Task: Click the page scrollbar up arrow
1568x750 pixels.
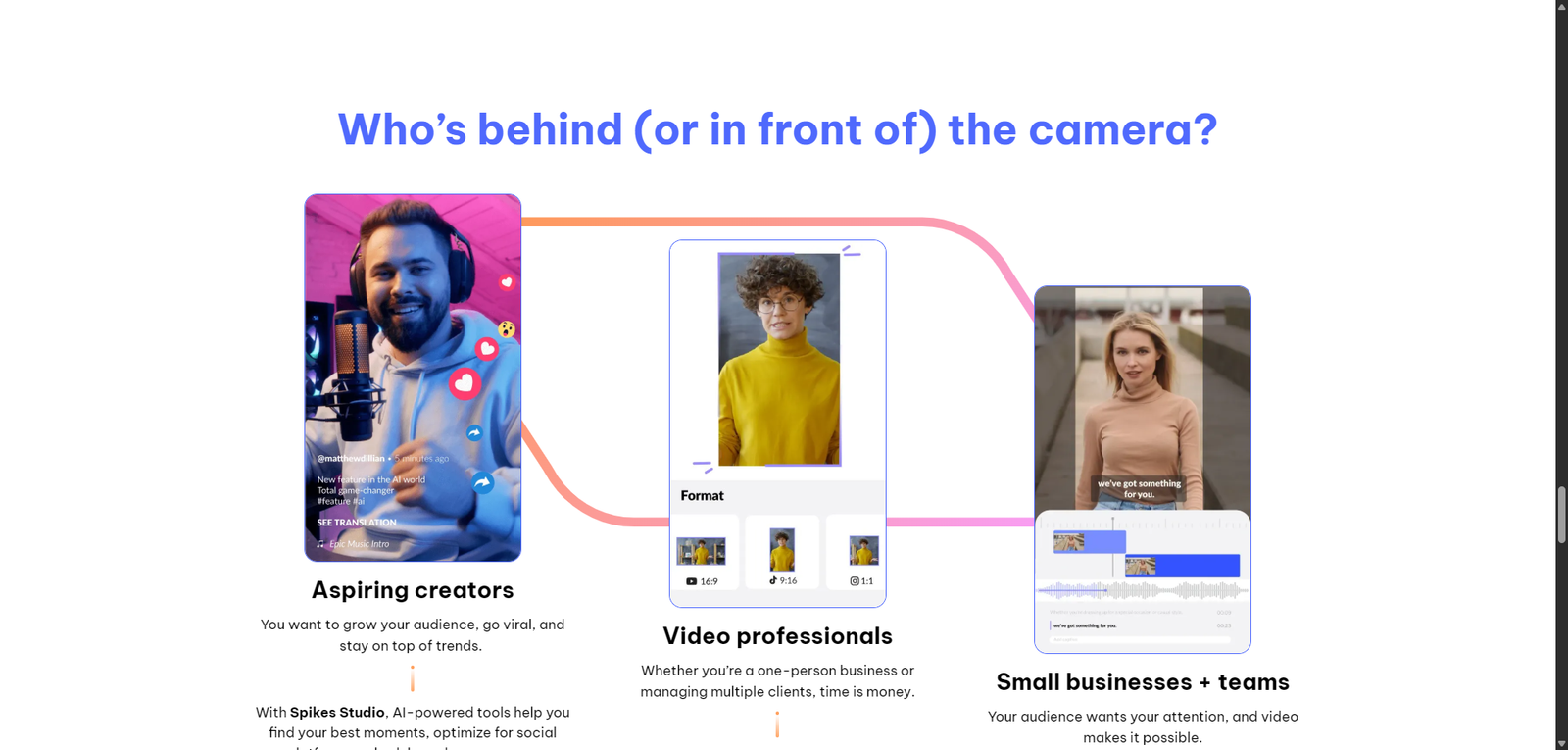Action: (1561, 7)
